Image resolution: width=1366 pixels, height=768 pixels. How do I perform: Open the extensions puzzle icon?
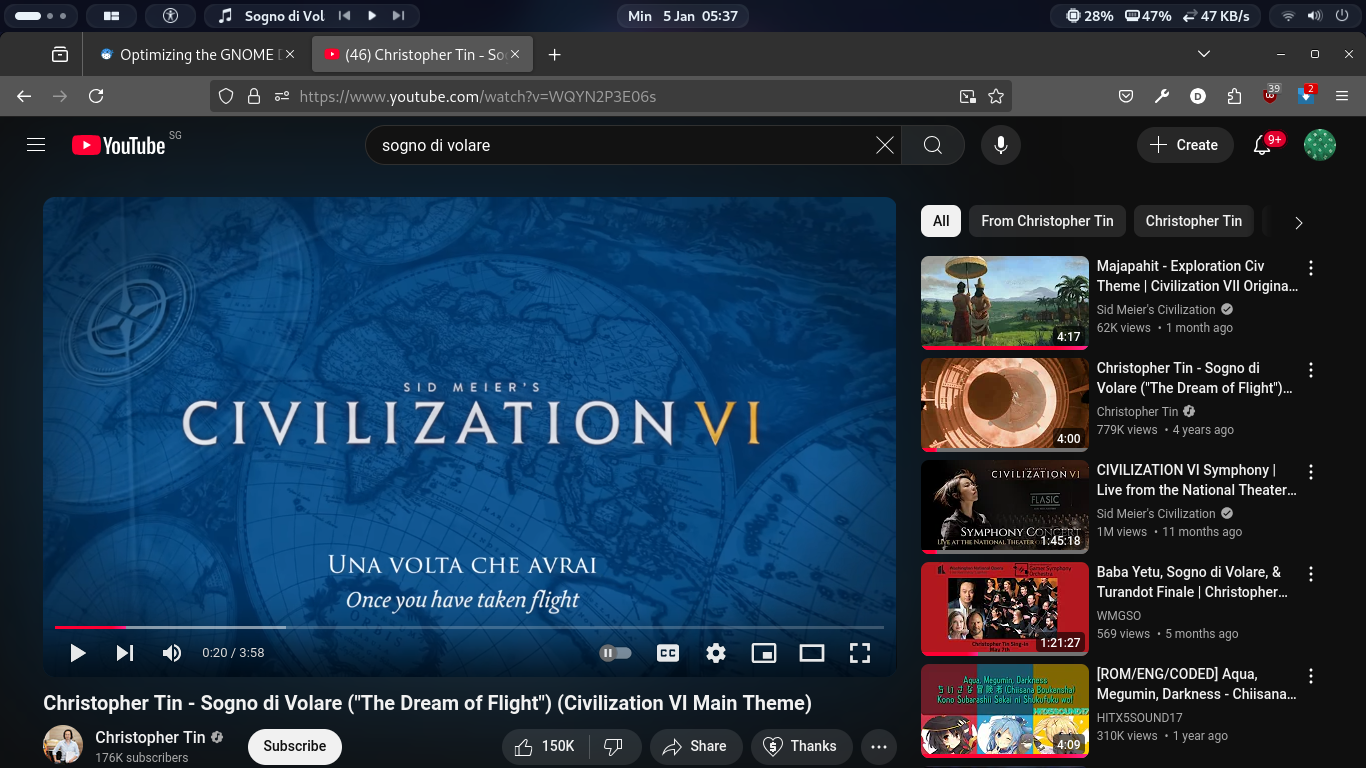pos(1234,96)
